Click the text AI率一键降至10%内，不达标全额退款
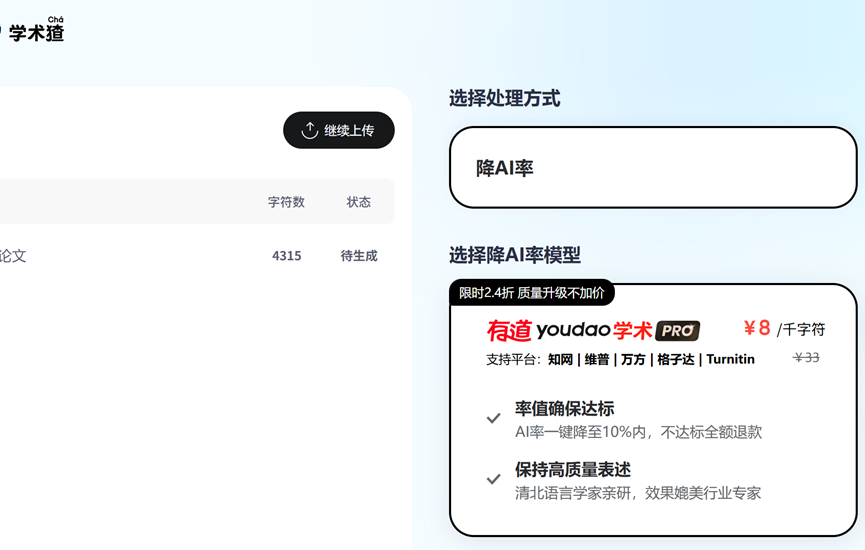The height and width of the screenshot is (550, 865). click(638, 432)
